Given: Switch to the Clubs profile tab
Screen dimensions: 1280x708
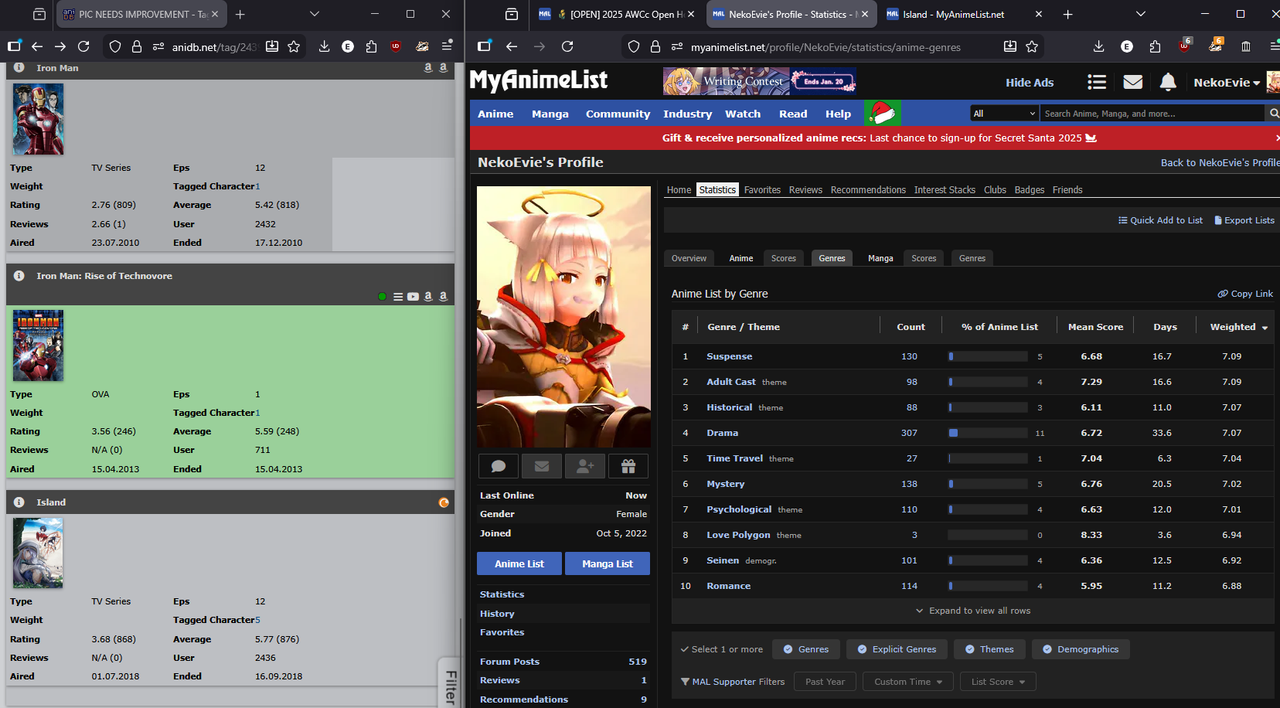Looking at the screenshot, I should (x=995, y=189).
